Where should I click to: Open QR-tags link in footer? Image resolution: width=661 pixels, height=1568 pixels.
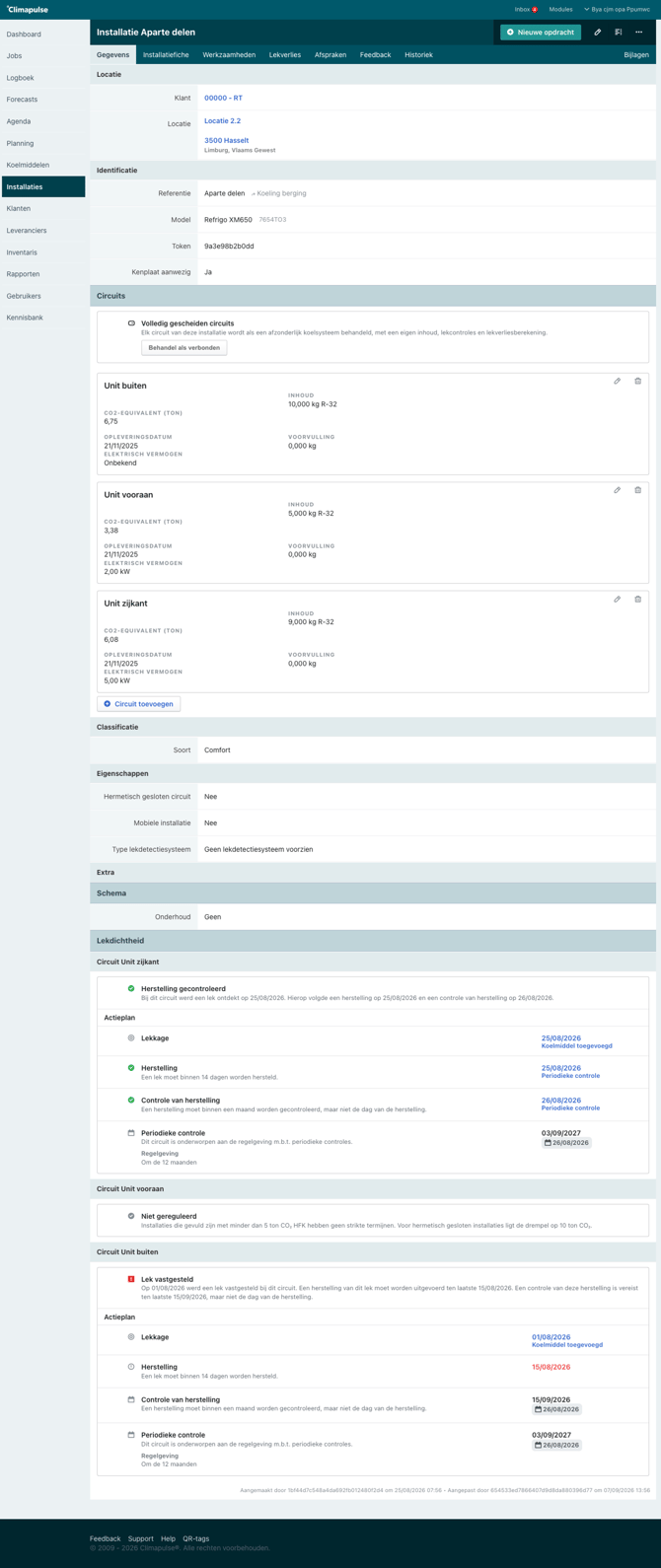coord(196,1538)
